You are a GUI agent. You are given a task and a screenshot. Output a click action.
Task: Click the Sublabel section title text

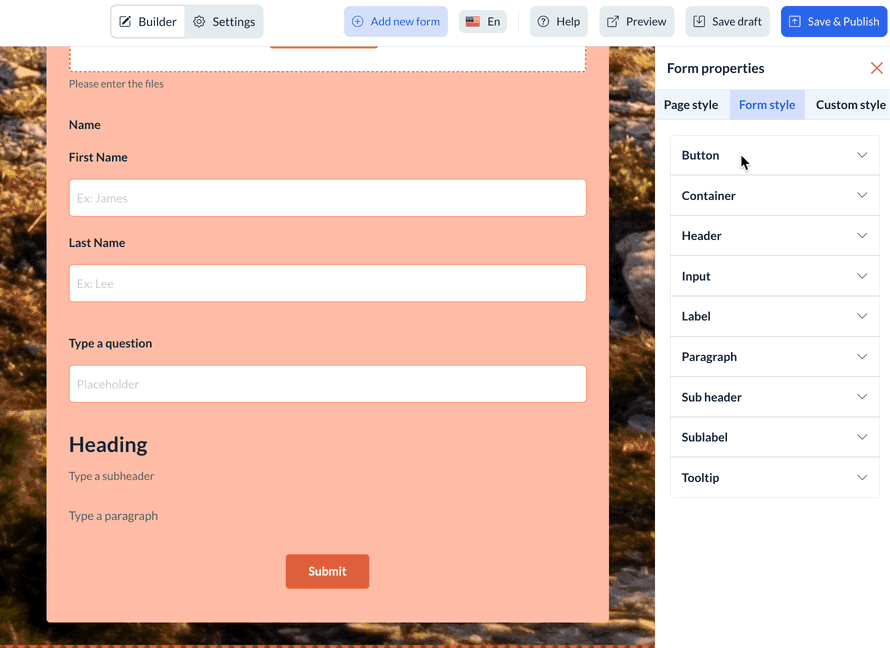click(704, 437)
